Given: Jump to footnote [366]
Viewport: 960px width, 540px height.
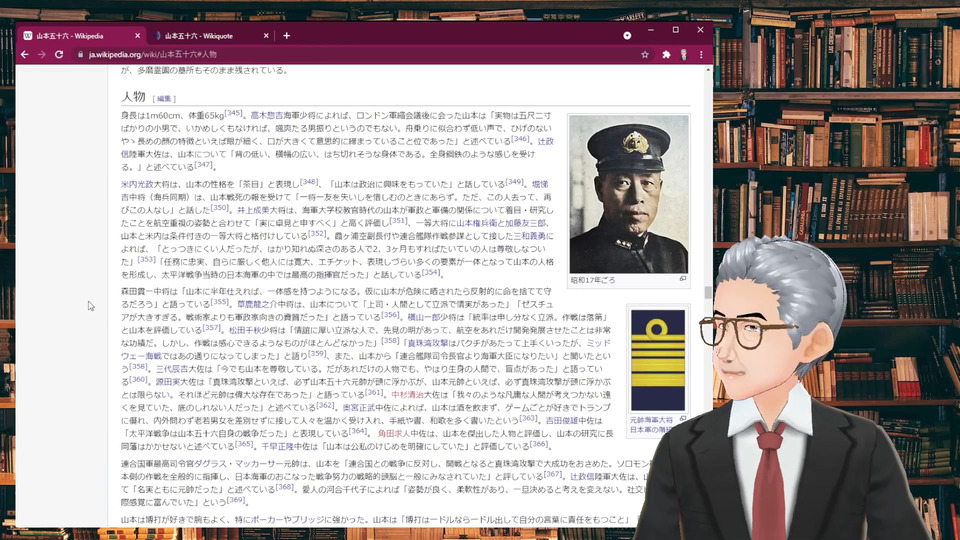Looking at the screenshot, I should 539,444.
